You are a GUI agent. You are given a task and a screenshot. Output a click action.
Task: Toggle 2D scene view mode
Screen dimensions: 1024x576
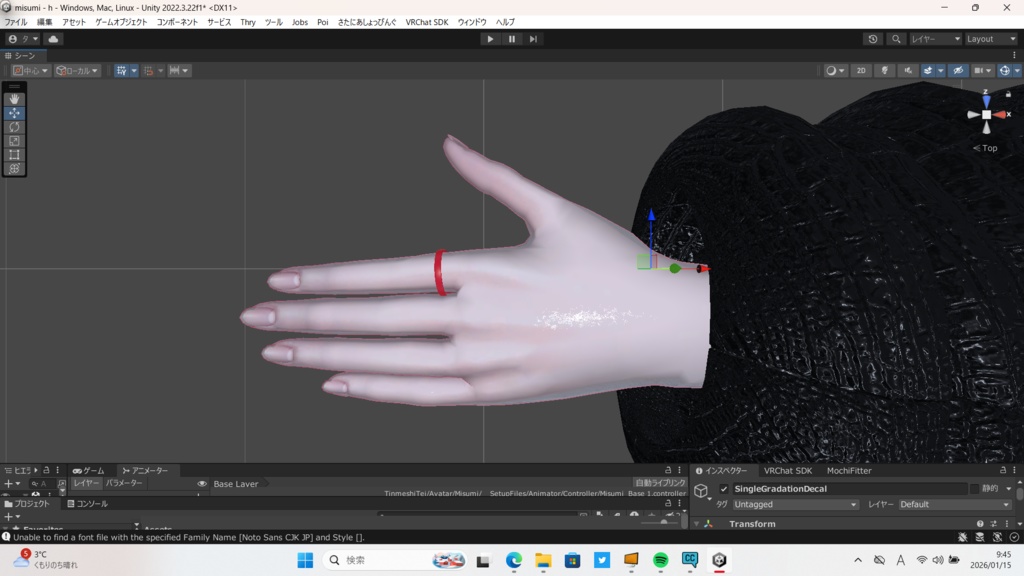coord(861,71)
